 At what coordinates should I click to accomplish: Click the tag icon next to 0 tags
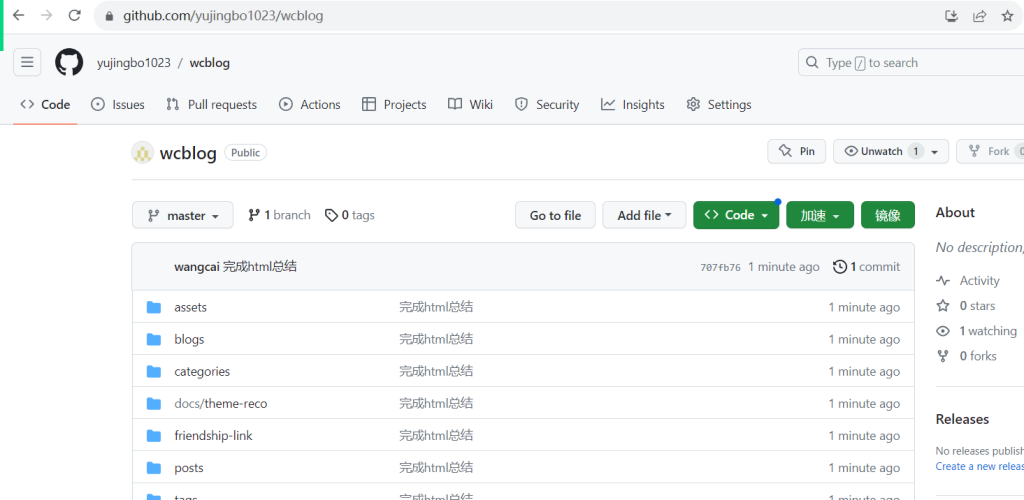tap(332, 215)
